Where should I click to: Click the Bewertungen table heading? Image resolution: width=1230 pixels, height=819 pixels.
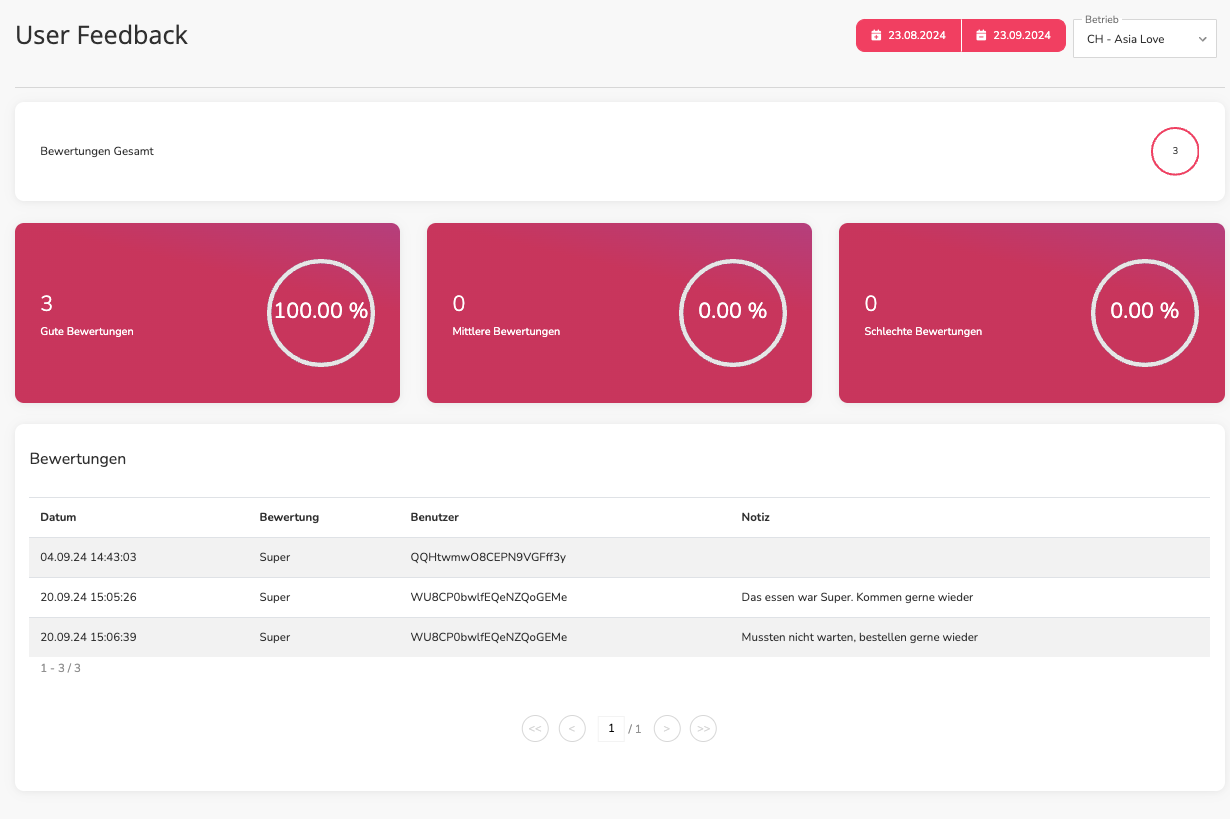[x=78, y=459]
